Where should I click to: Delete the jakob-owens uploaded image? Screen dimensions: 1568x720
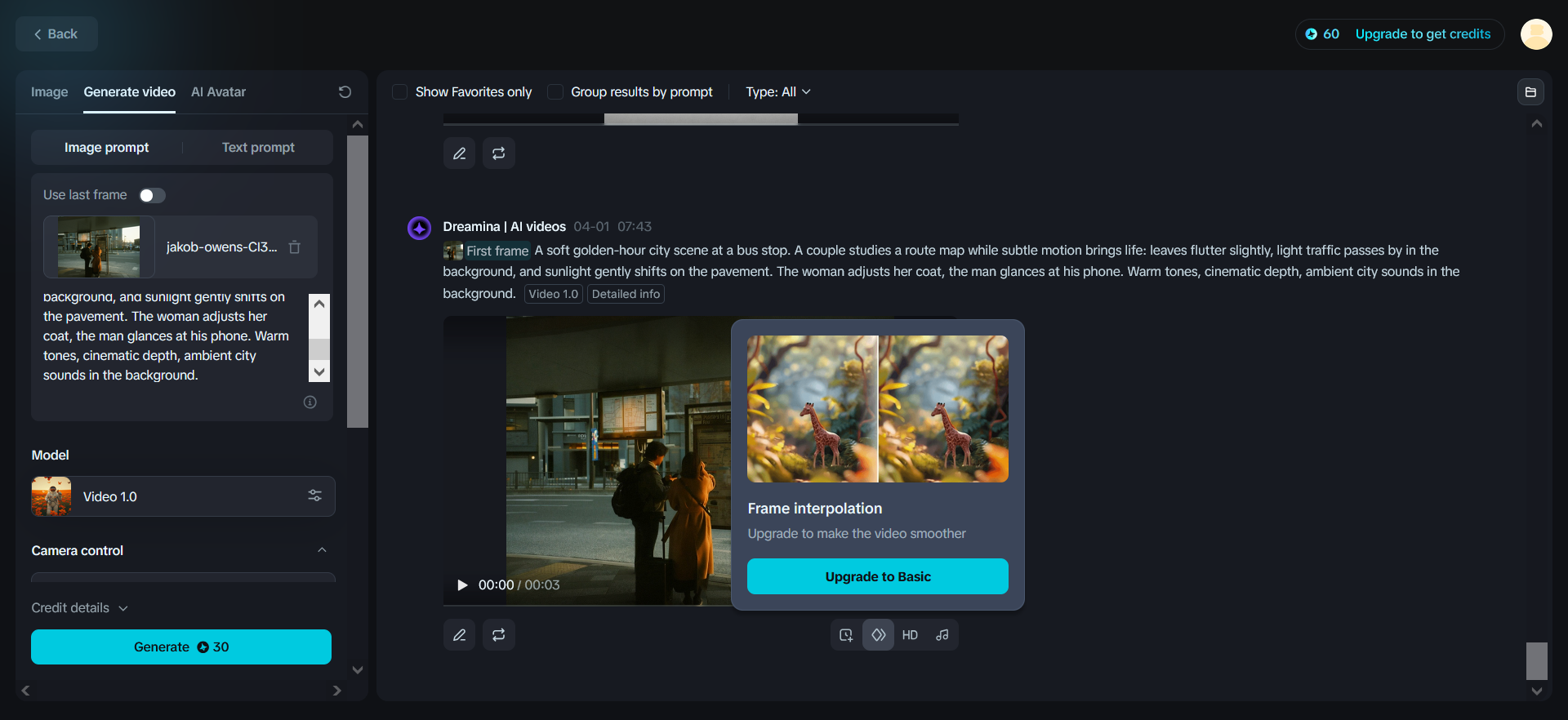[295, 247]
